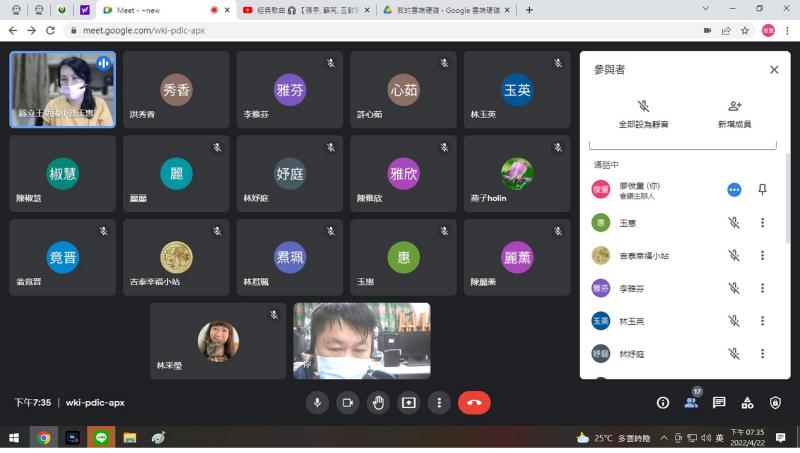Image resolution: width=800 pixels, height=453 pixels.
Task: Bookmark this page with the star
Action: [745, 31]
